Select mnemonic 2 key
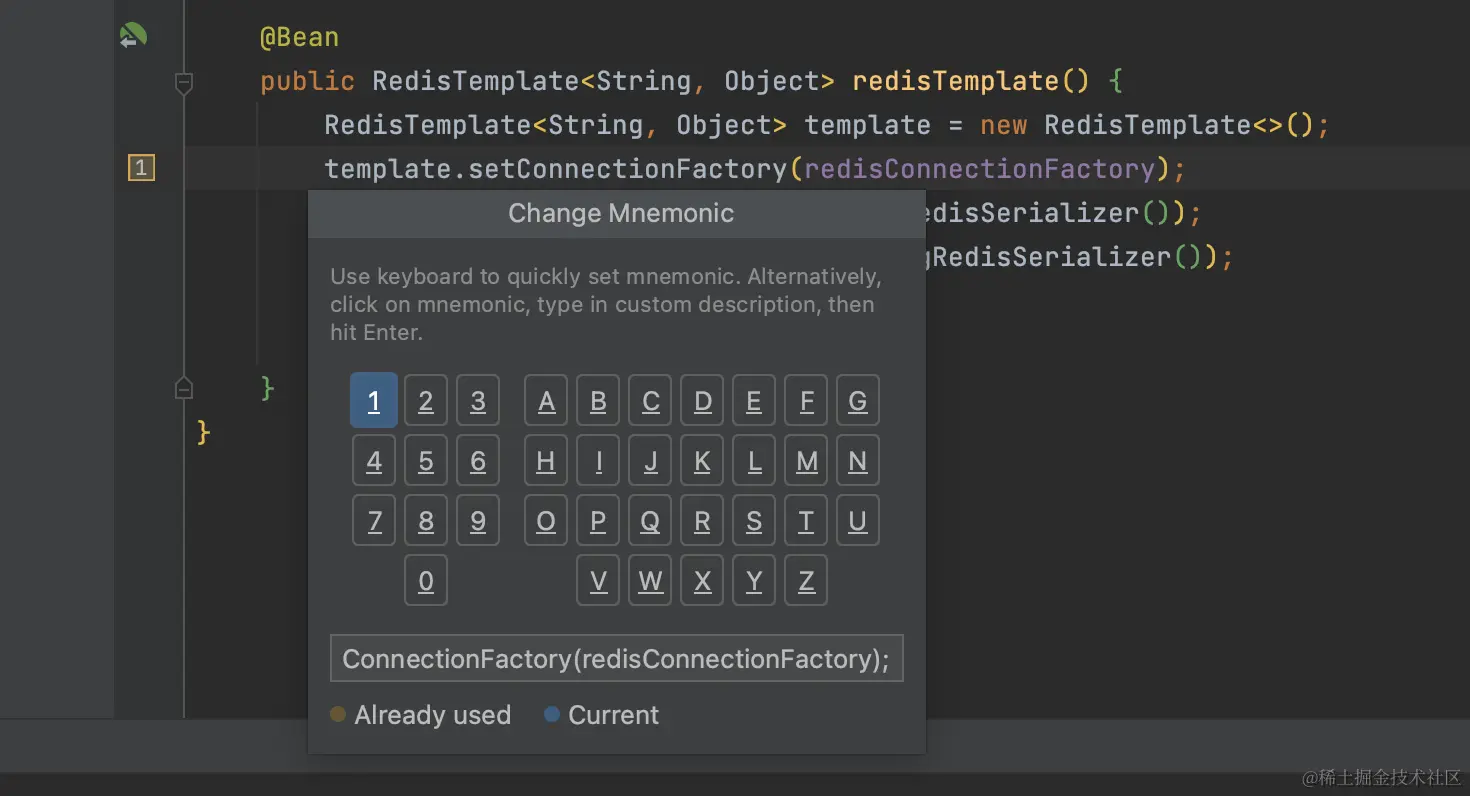The height and width of the screenshot is (796, 1470). [x=426, y=400]
